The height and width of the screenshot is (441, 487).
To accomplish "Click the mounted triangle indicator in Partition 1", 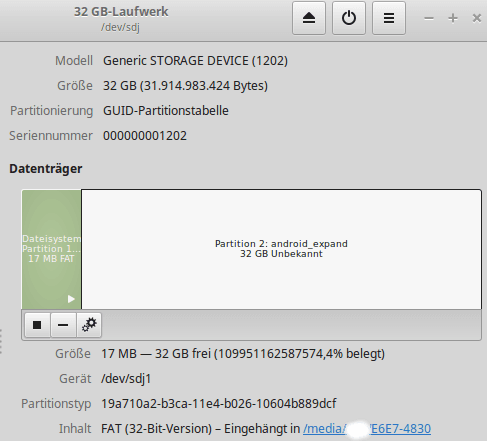I will click(71, 299).
